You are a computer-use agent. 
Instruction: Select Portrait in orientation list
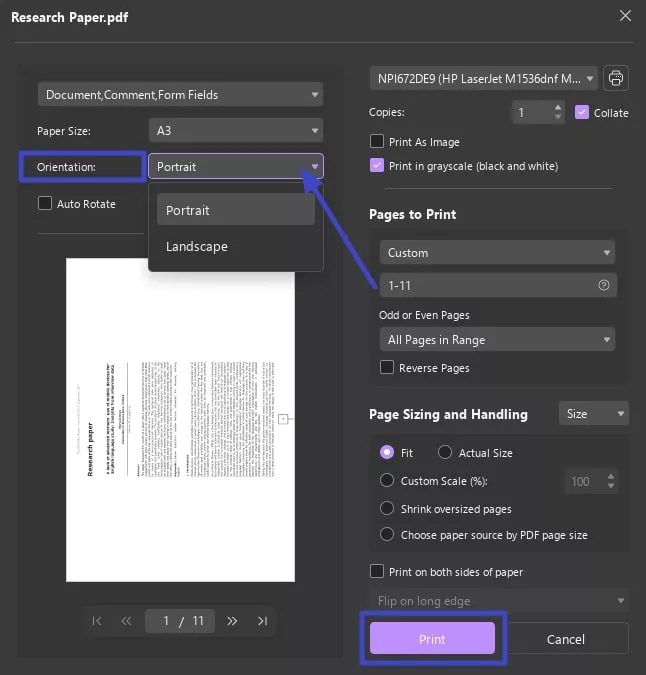click(x=188, y=210)
